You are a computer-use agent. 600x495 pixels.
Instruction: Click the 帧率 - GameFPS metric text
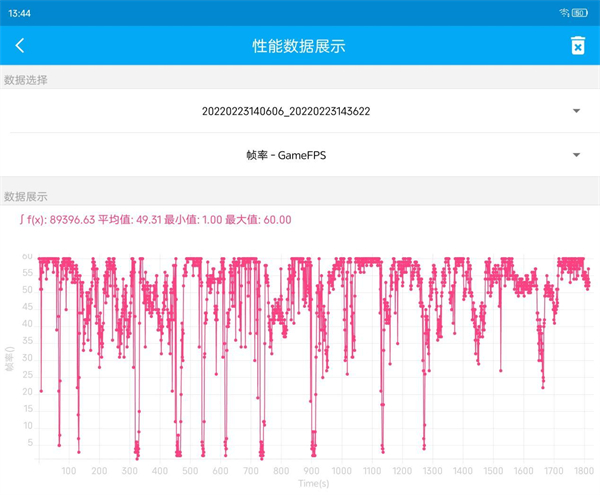click(x=285, y=155)
